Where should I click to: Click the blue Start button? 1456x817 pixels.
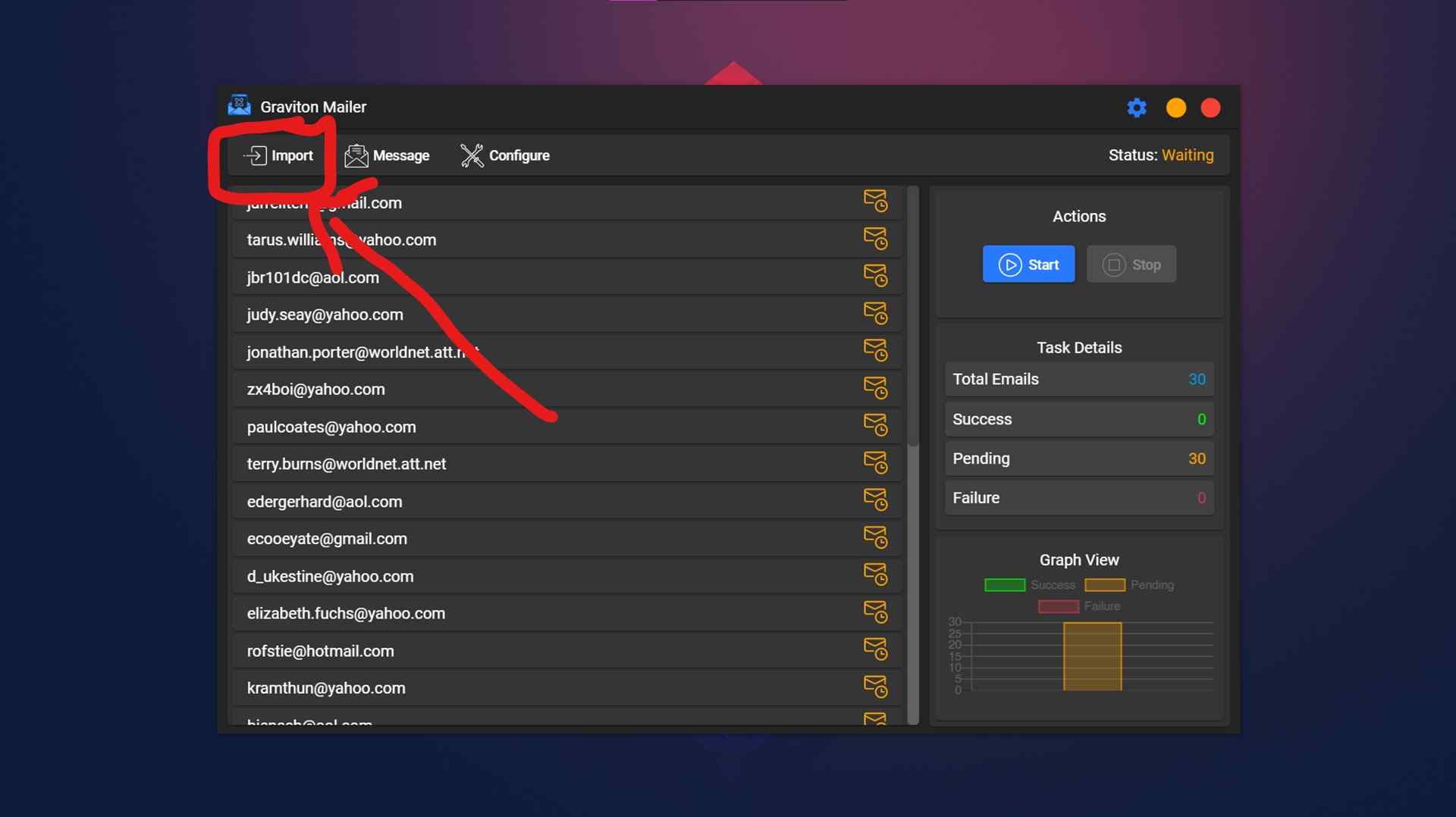pyautogui.click(x=1028, y=265)
